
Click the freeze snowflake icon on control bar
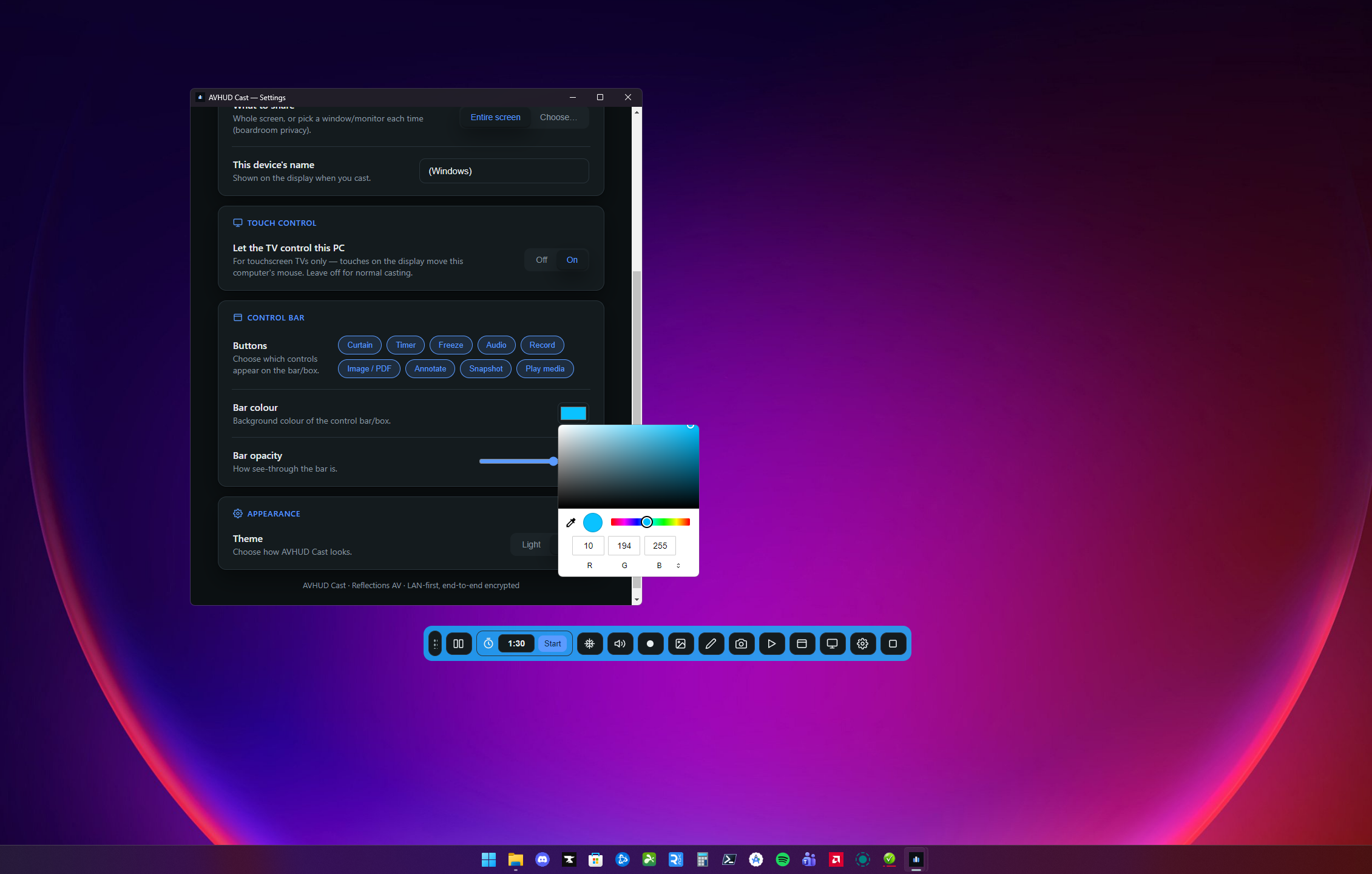pyautogui.click(x=589, y=643)
